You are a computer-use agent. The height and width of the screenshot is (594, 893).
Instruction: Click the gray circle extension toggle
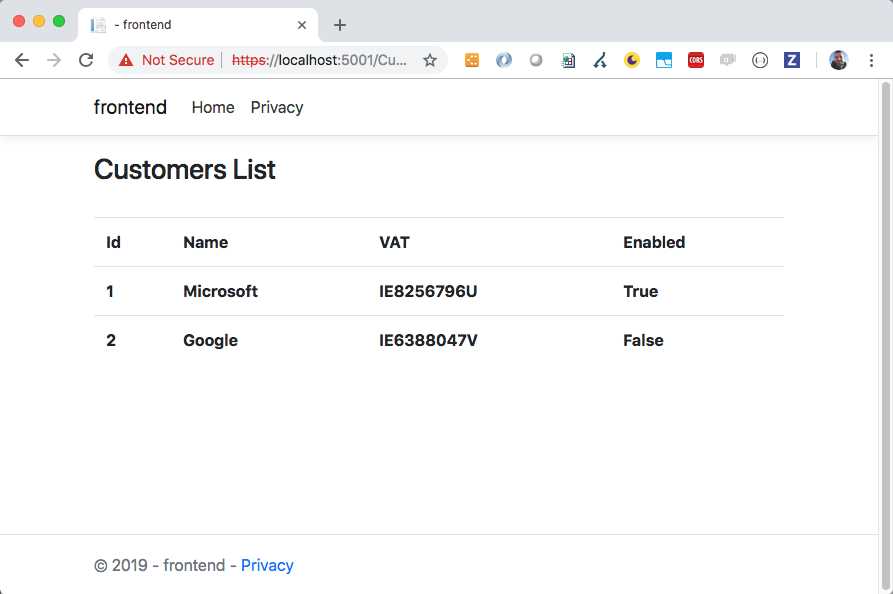tap(536, 60)
